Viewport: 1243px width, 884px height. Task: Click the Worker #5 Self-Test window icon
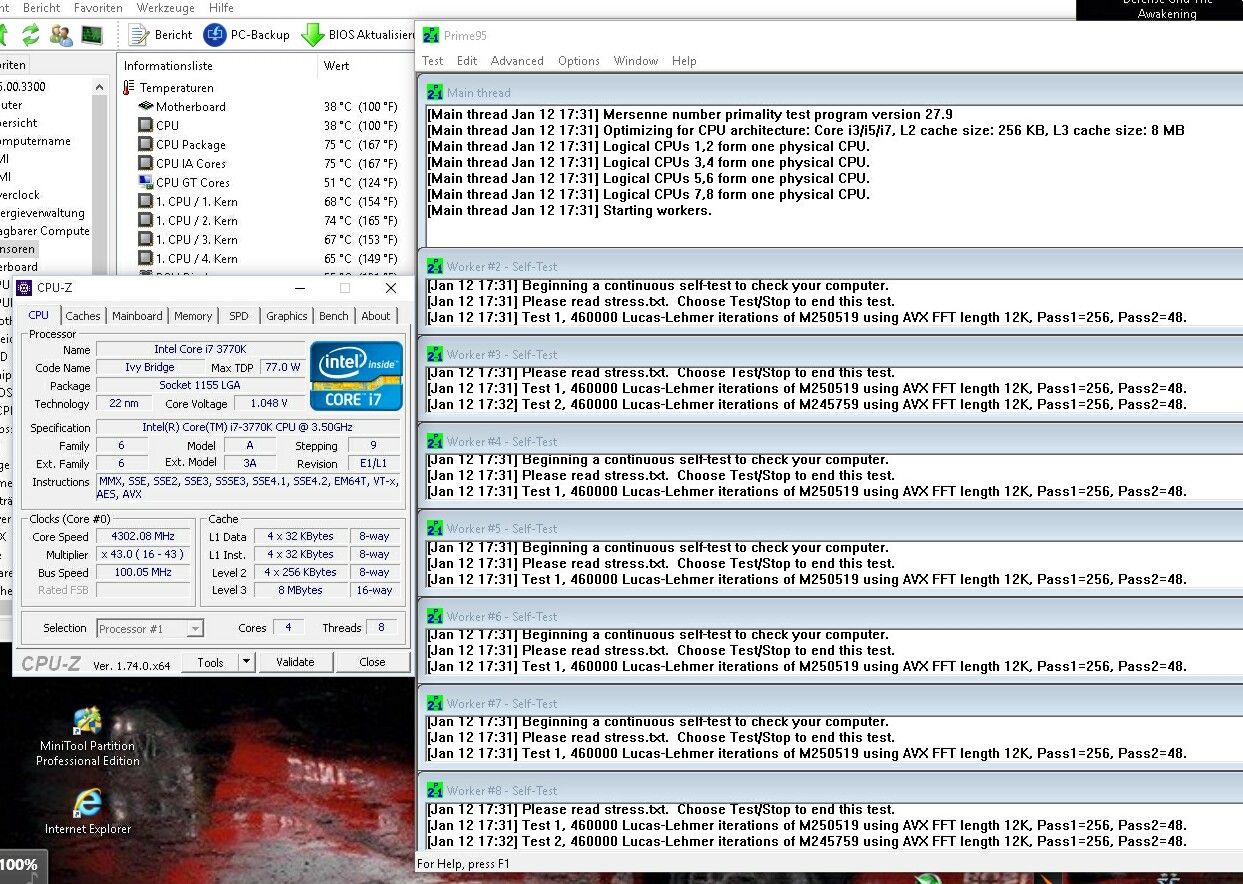(435, 529)
